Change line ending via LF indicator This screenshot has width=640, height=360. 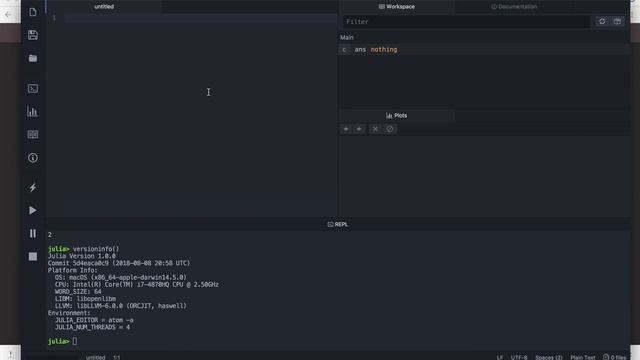500,357
